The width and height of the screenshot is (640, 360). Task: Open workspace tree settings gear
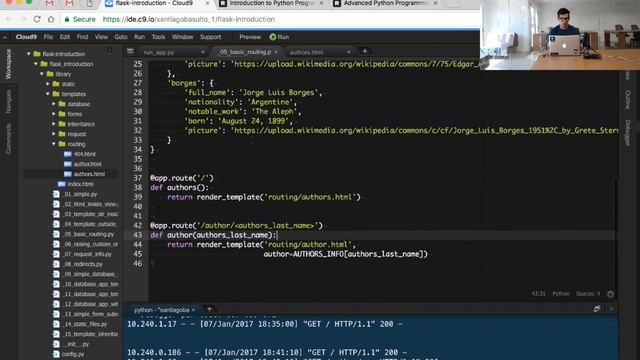click(x=110, y=50)
